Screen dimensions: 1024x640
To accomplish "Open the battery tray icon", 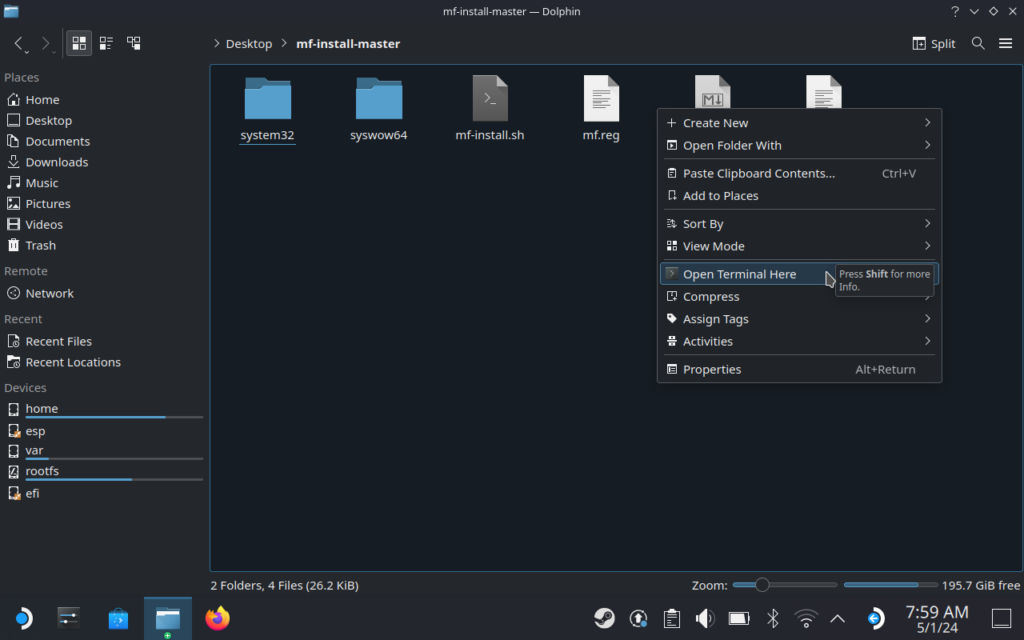I will point(739,618).
